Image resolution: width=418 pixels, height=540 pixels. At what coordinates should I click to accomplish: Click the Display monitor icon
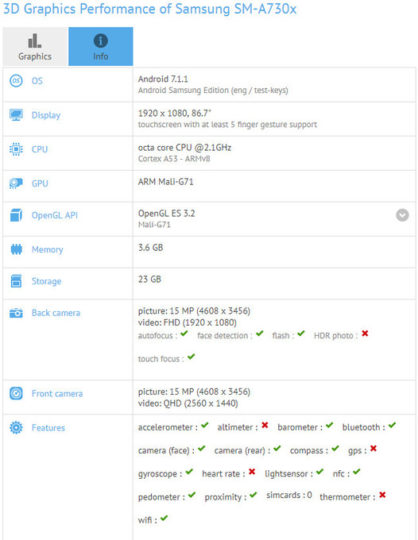16,115
